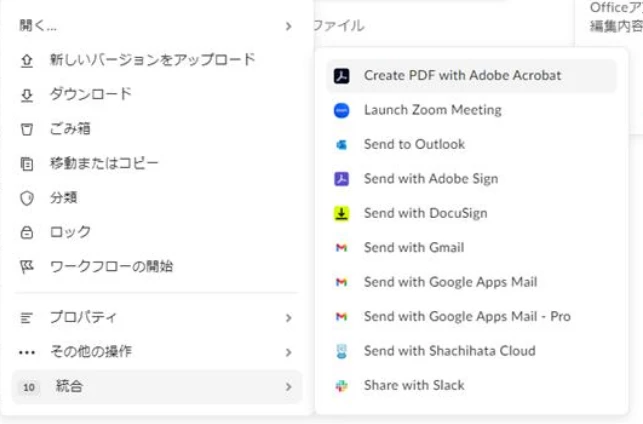Select Send with Adobe Sign
Image resolution: width=643 pixels, height=424 pixels.
coord(472,179)
